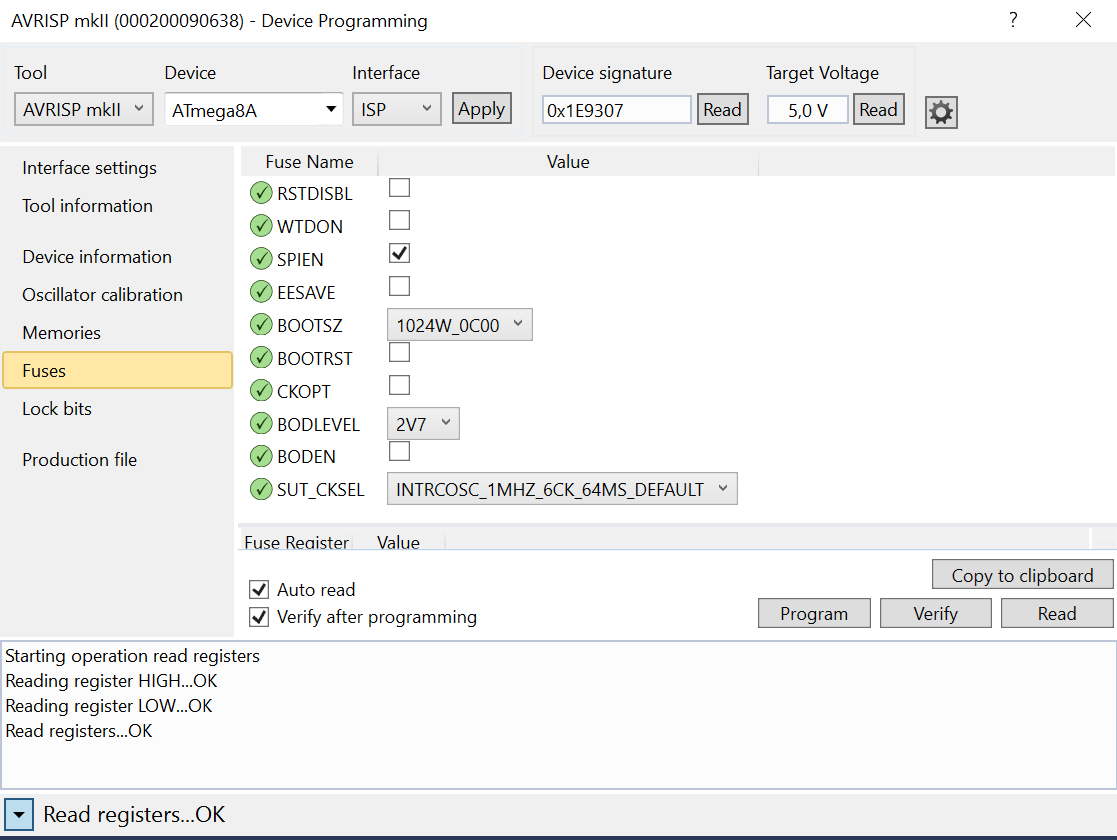Enable the EESAVE fuse checkbox
The height and width of the screenshot is (840, 1117).
[x=399, y=286]
